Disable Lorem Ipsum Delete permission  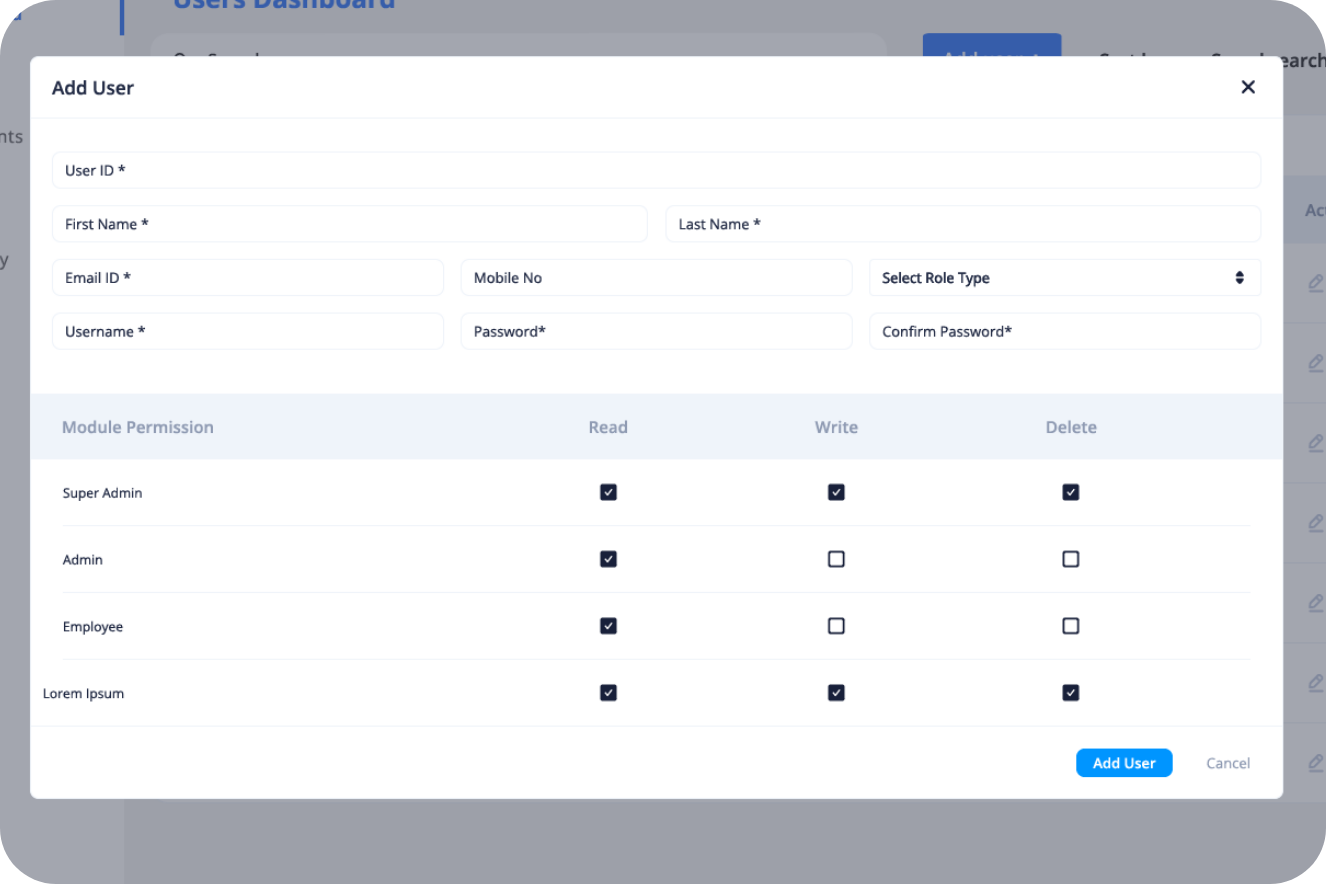point(1070,693)
